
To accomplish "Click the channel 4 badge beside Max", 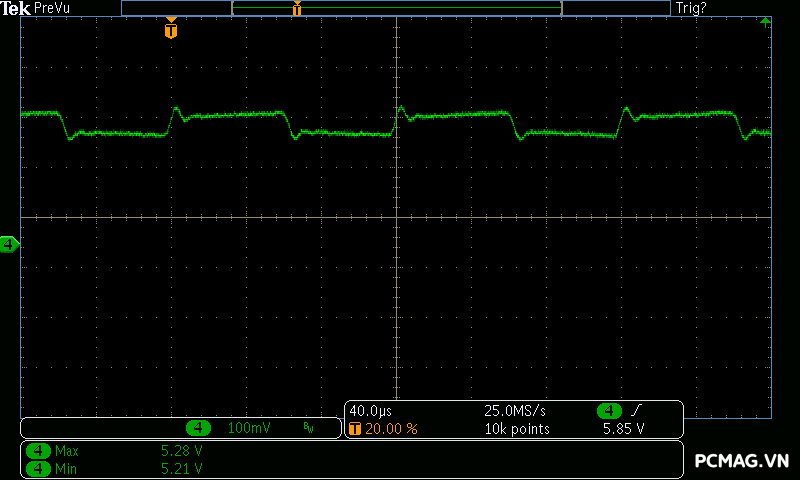I will [38, 451].
